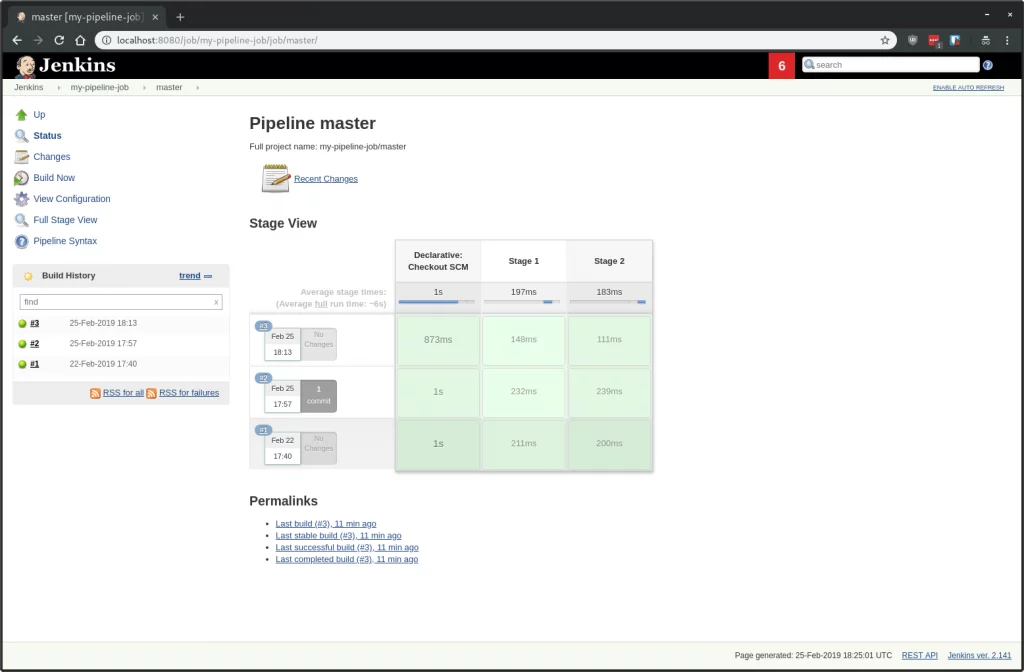Collapse the Build History trend toggle
This screenshot has width=1024, height=672.
pos(208,276)
